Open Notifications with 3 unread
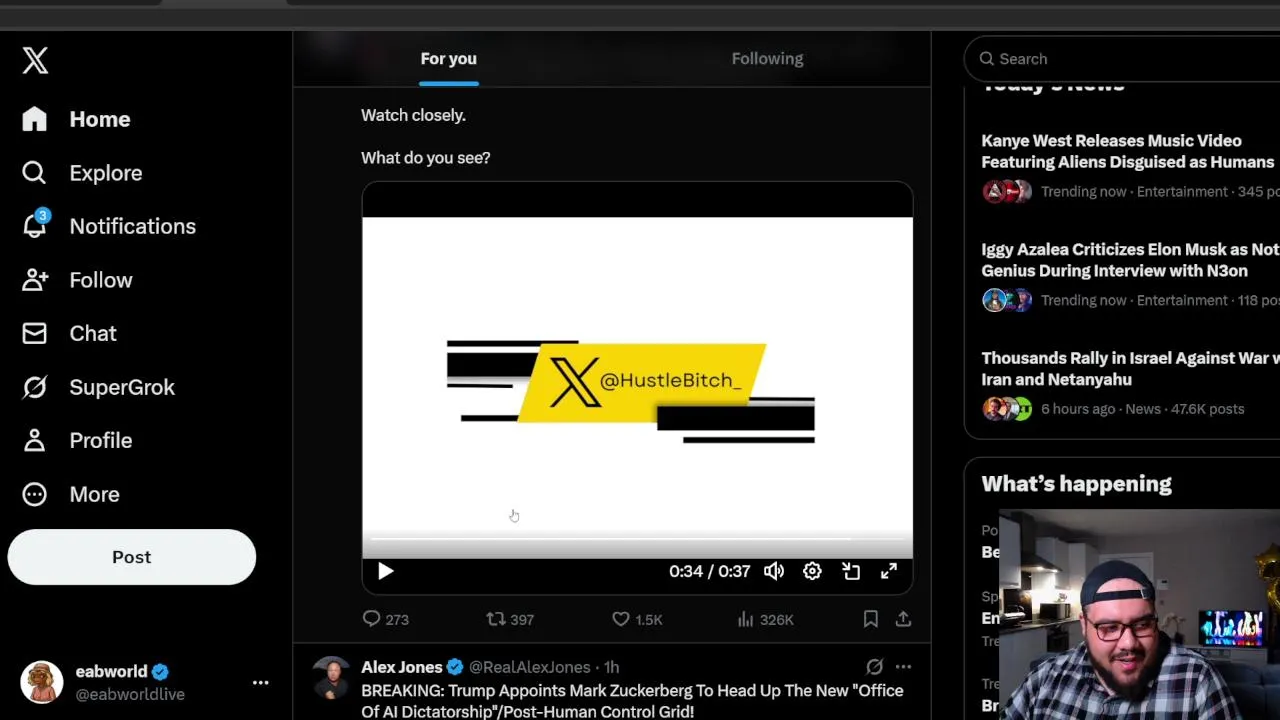Image resolution: width=1280 pixels, height=720 pixels. tap(108, 226)
